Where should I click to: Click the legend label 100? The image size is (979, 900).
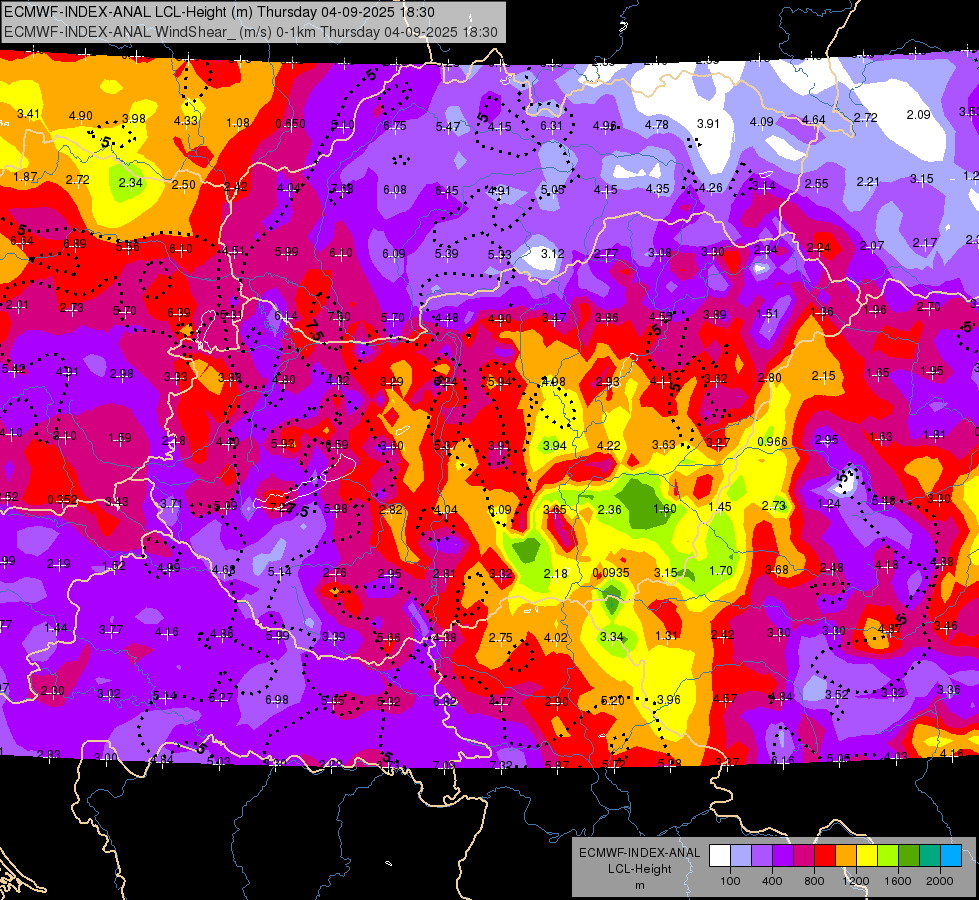pos(730,881)
